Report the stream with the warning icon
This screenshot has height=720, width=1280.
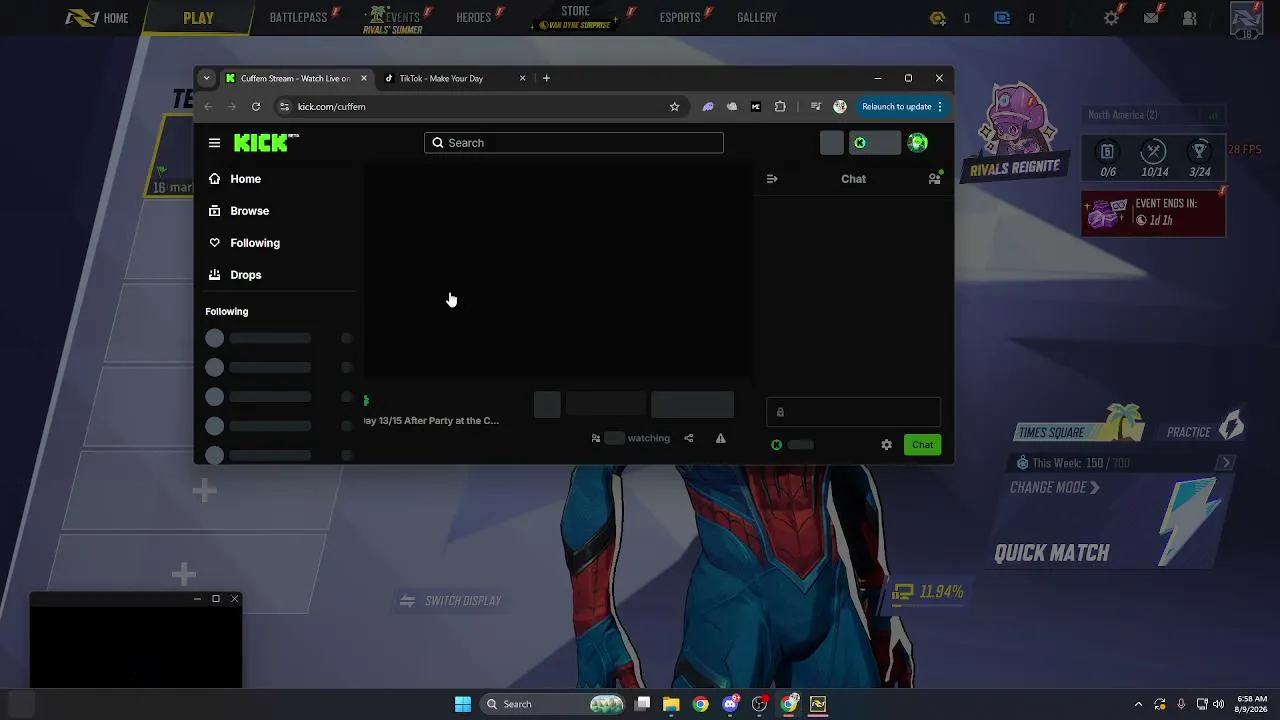pyautogui.click(x=720, y=438)
